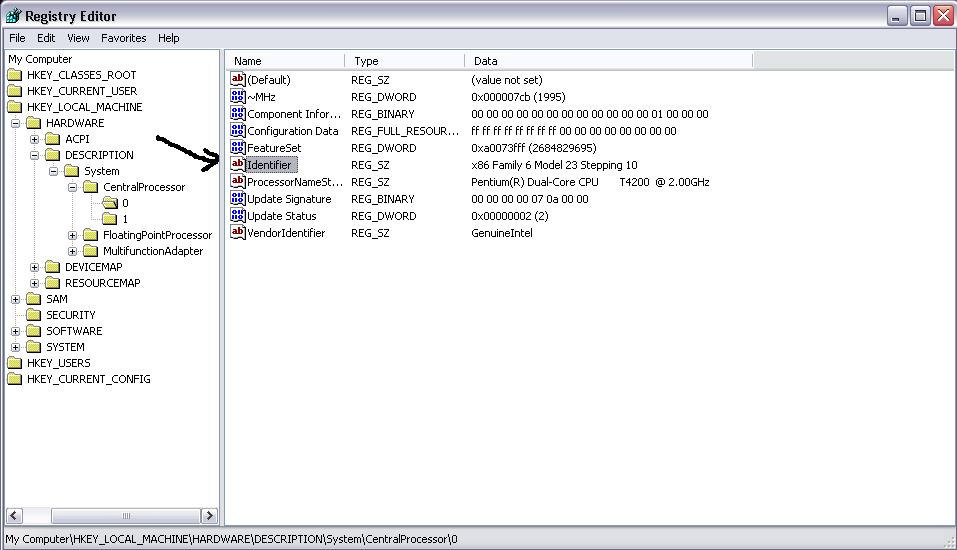The image size is (957, 550).
Task: Click the folder icon beside HKEY_CURRENT_CONFIG
Action: tap(15, 378)
